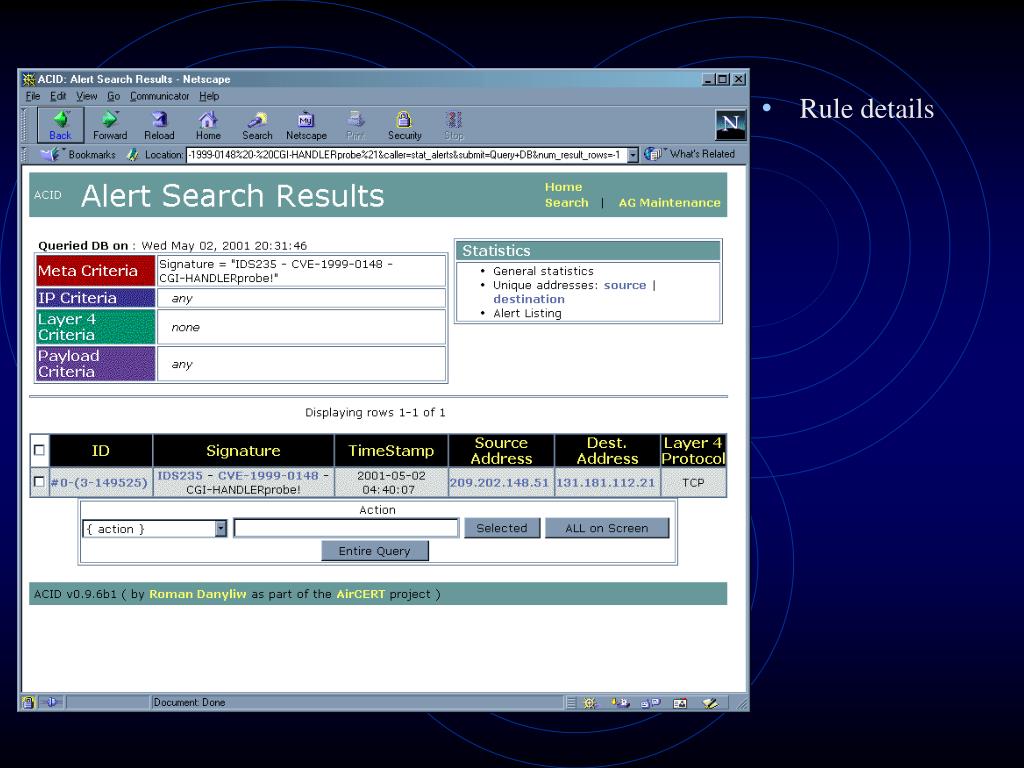Viewport: 1024px width, 768px height.
Task: Click the Location URL field
Action: click(x=406, y=155)
